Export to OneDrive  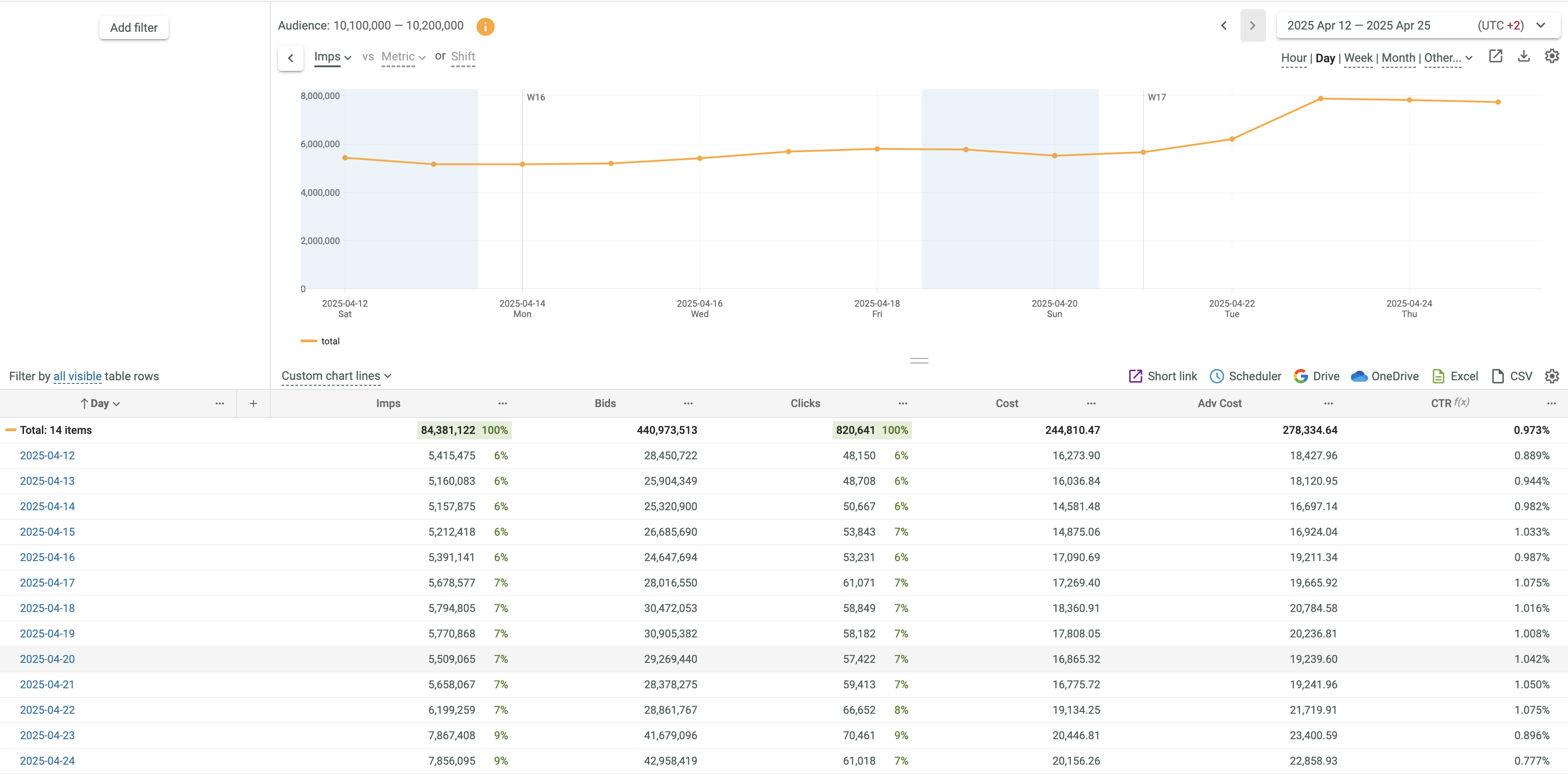point(1384,376)
